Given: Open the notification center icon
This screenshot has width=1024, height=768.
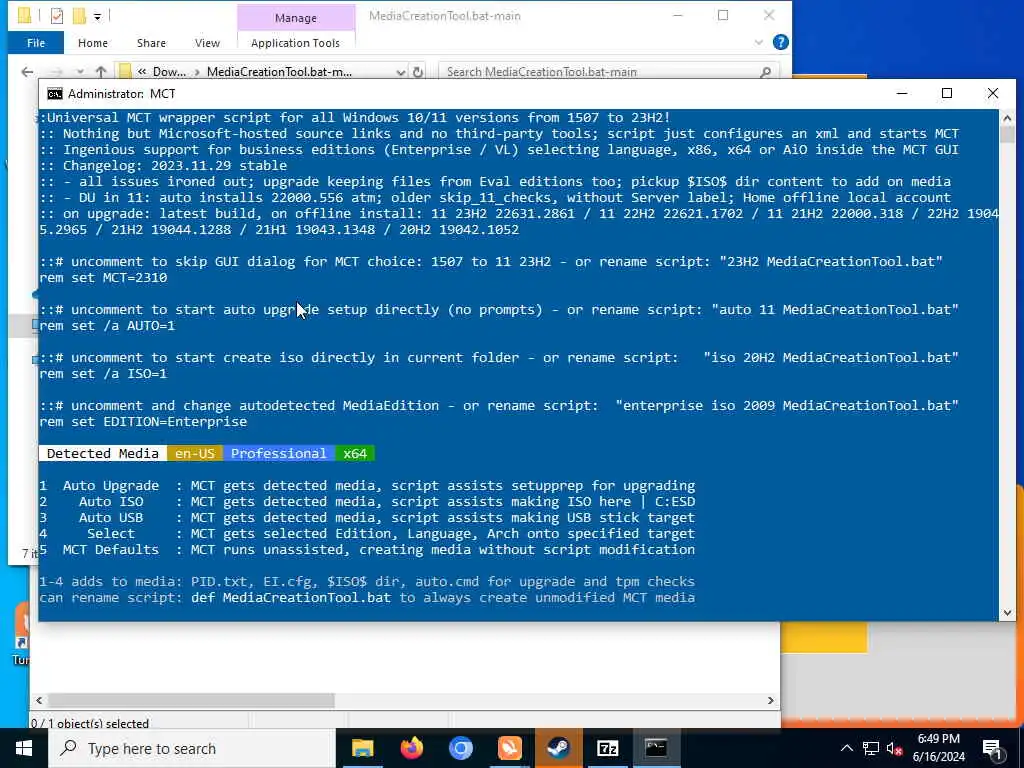Looking at the screenshot, I should click(993, 748).
